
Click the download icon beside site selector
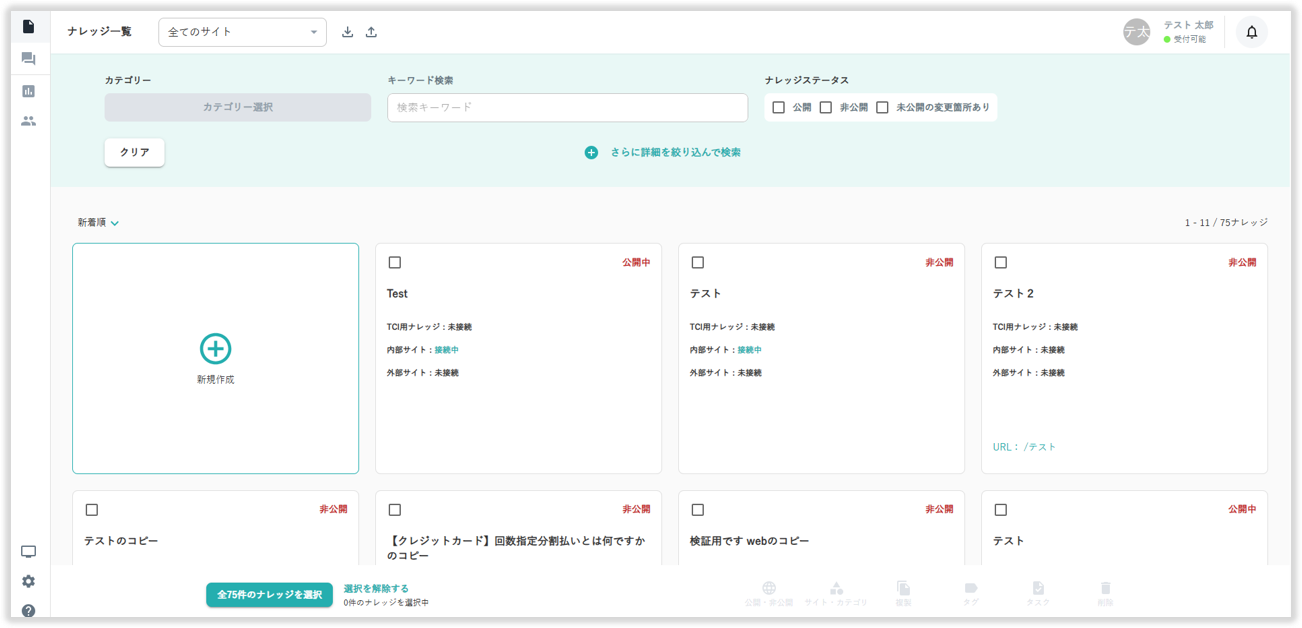pos(347,32)
